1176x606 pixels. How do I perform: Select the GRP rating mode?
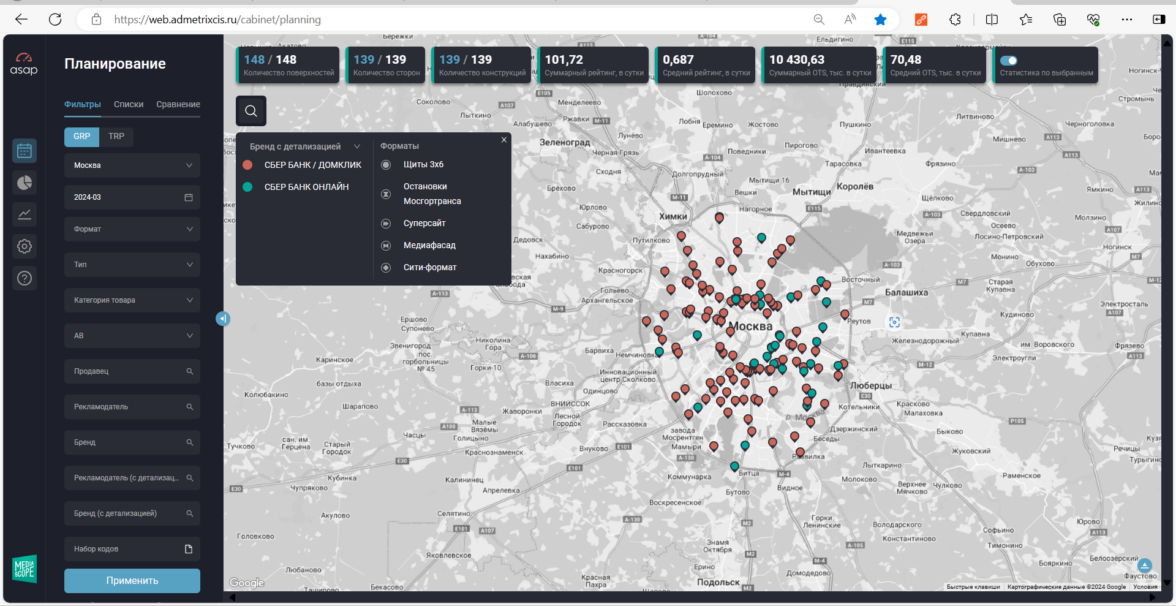point(81,137)
